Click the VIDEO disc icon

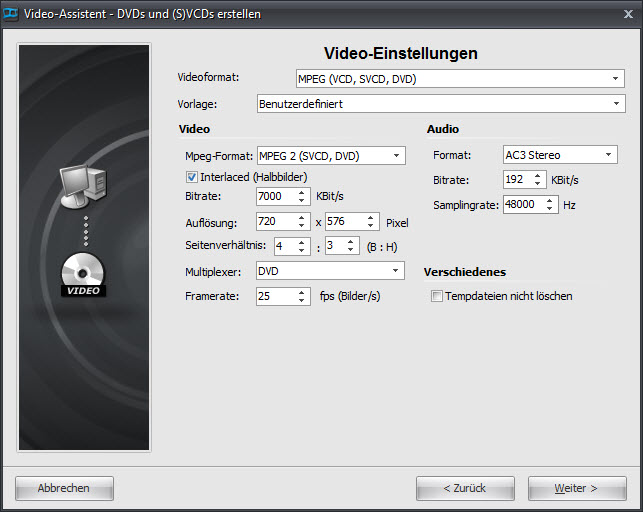click(x=84, y=274)
